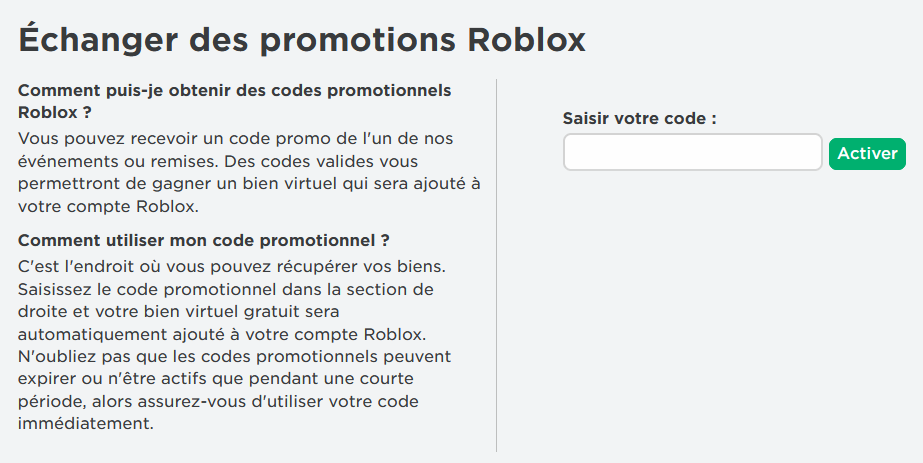Click the final word "immédiatement."
923x463 pixels.
click(x=85, y=424)
